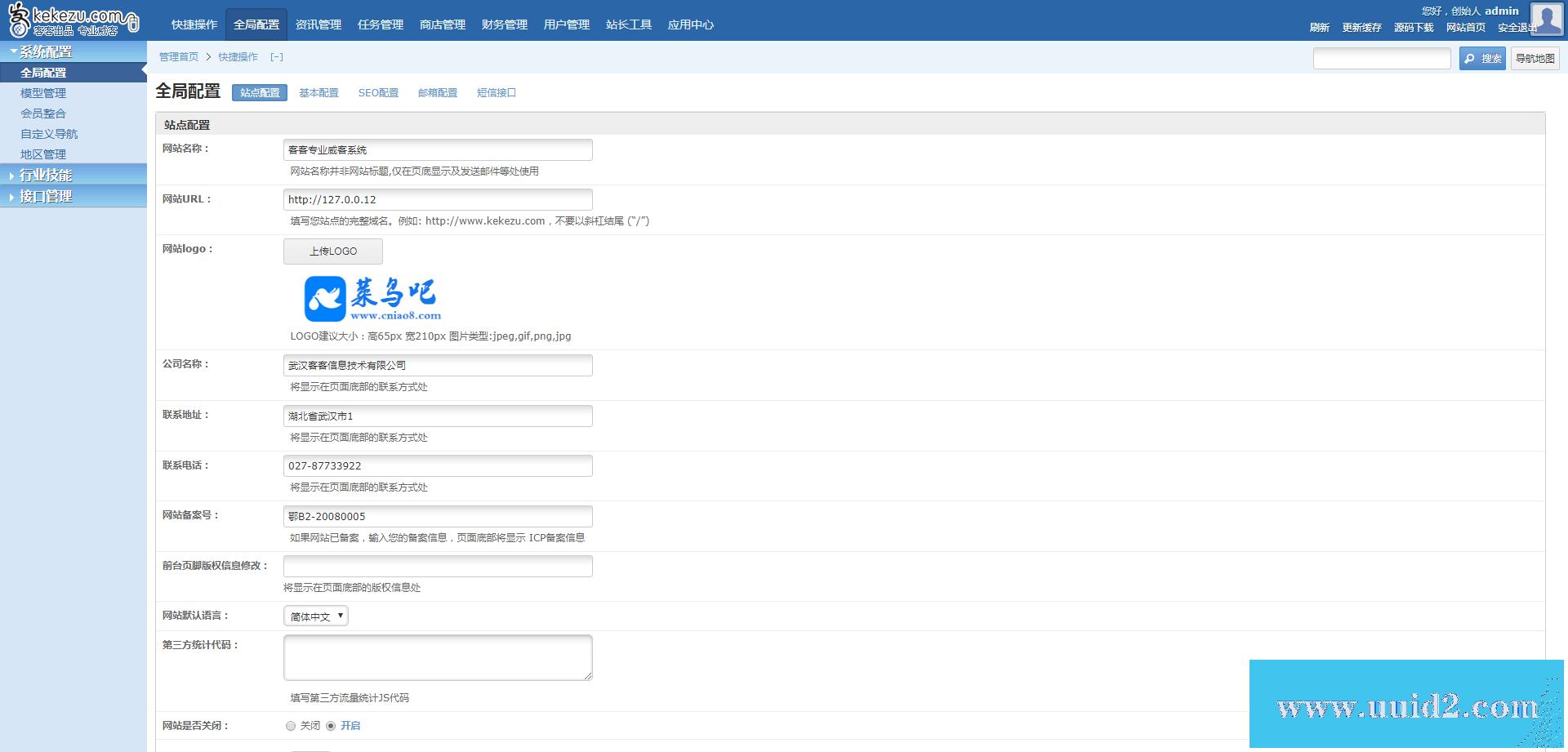The height and width of the screenshot is (752, 1568).
Task: Click the kekezu logo in top left
Action: (x=69, y=18)
